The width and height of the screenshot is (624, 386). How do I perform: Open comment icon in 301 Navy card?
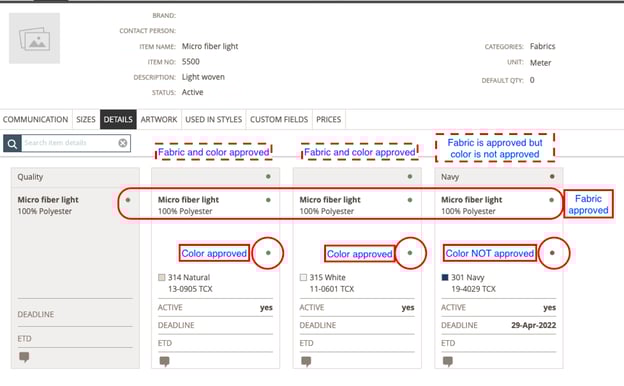point(448,361)
